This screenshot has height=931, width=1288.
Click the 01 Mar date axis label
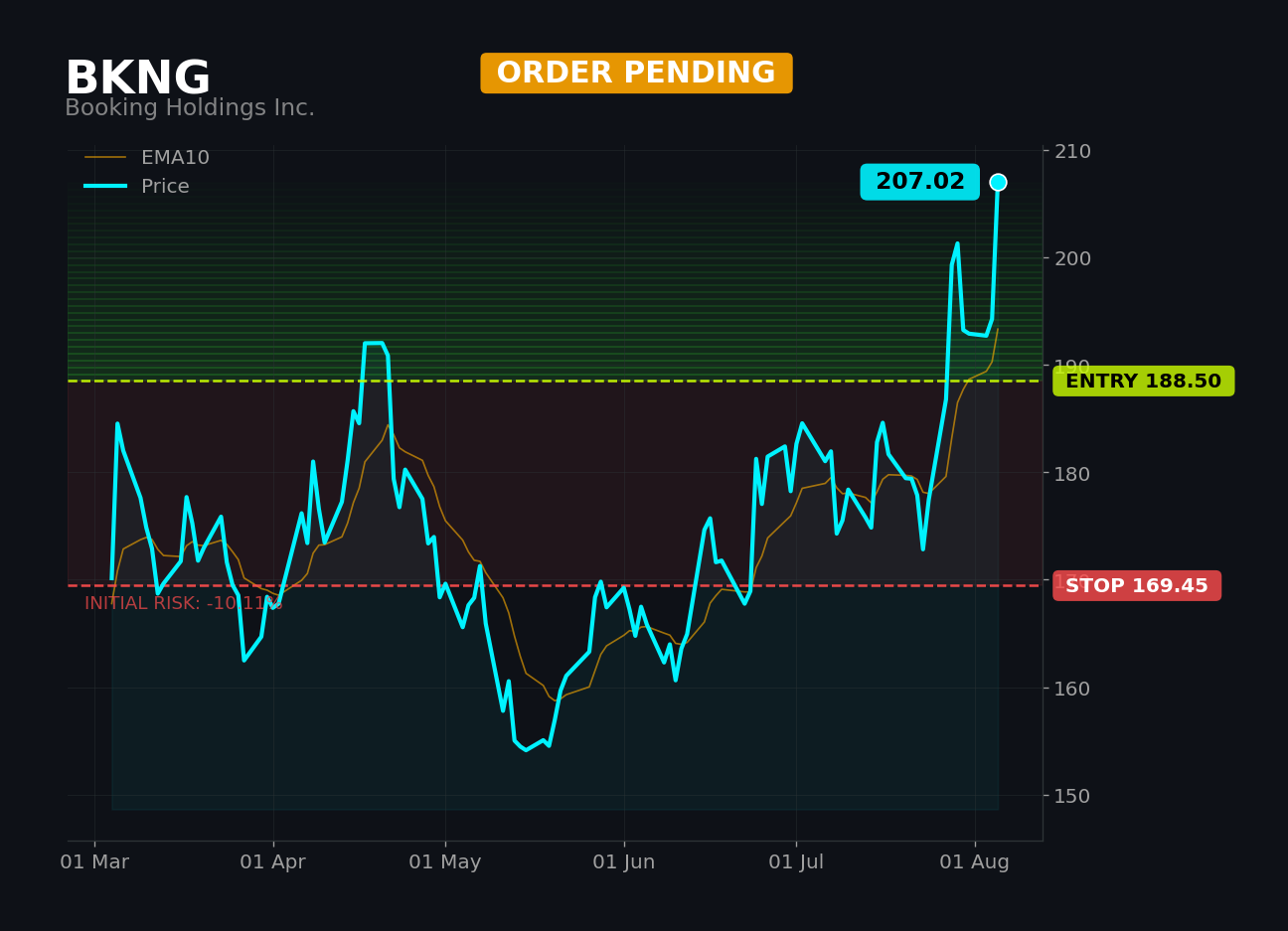(94, 862)
